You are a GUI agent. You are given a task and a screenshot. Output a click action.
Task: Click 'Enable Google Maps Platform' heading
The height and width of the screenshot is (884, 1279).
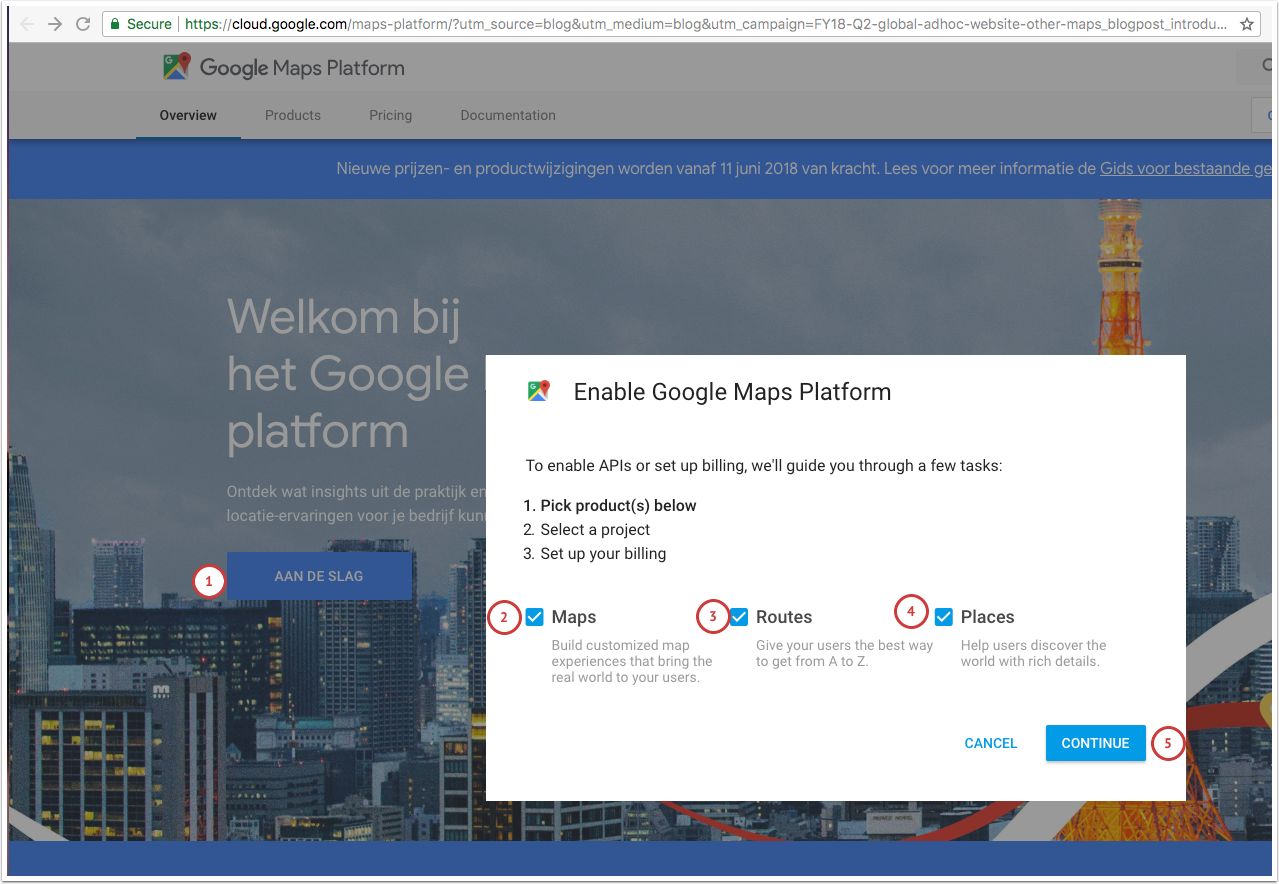click(732, 392)
